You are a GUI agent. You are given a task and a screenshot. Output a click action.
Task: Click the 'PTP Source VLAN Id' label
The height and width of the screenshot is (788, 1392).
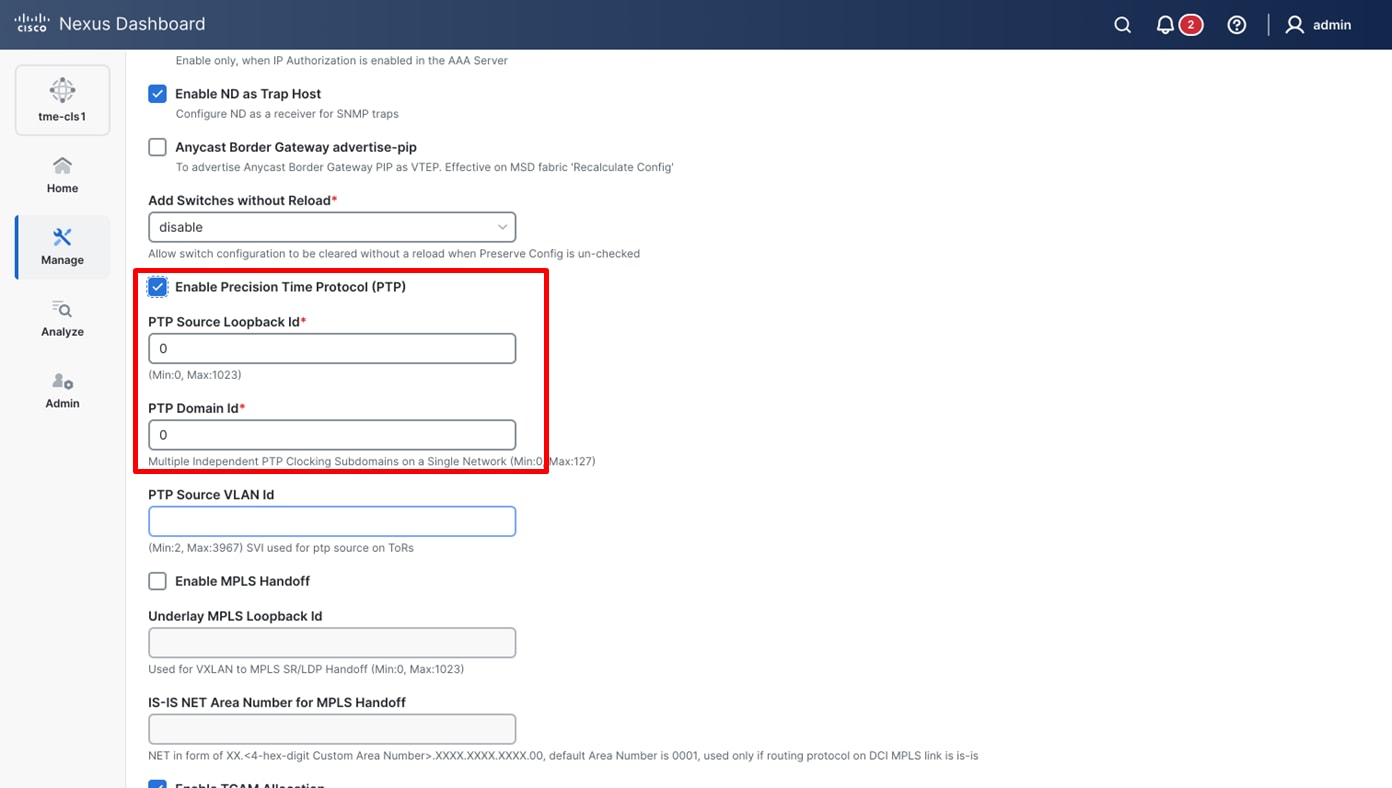[x=211, y=495]
